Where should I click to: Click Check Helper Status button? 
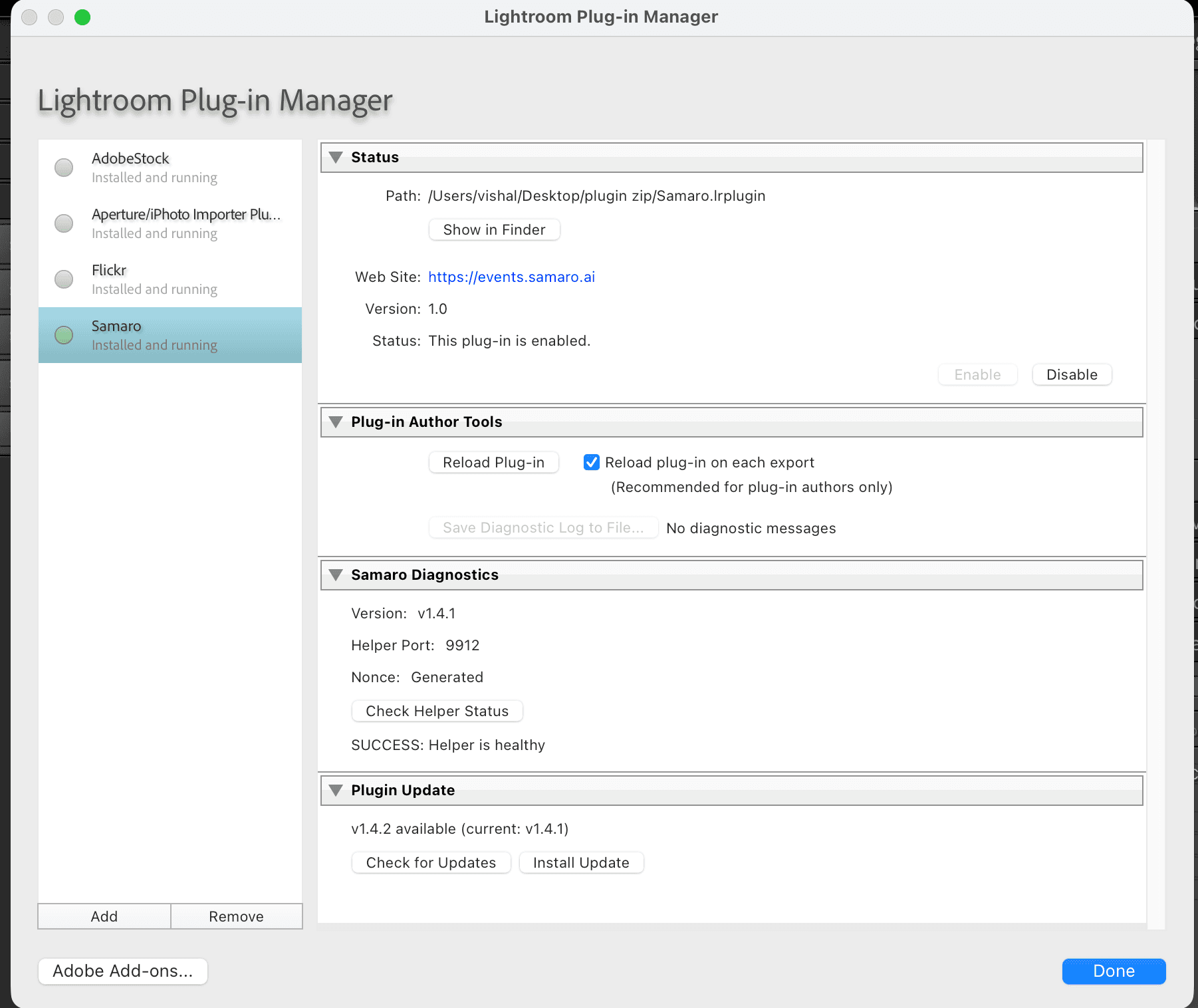tap(437, 711)
